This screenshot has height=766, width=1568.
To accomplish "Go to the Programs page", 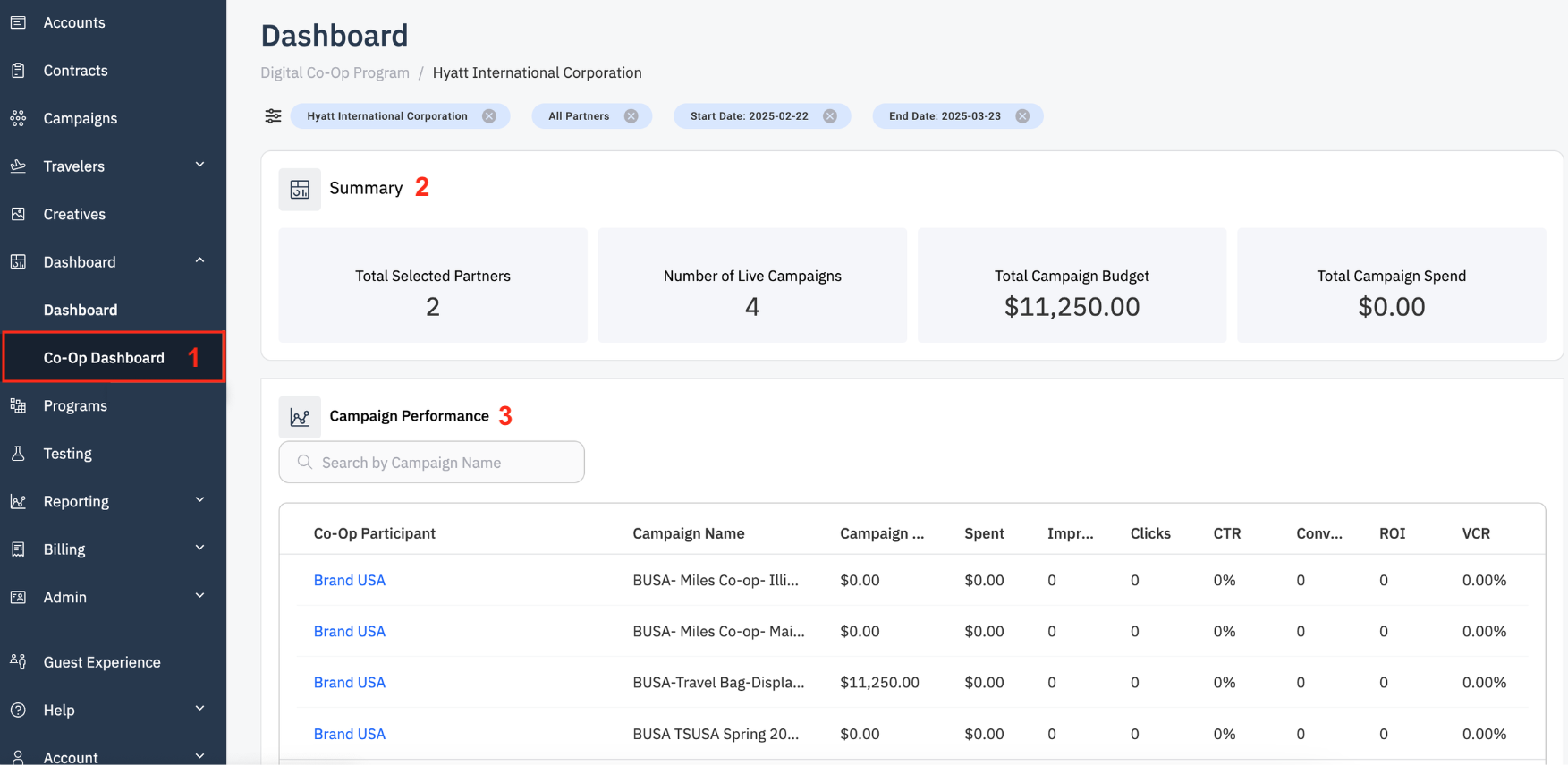I will (x=75, y=406).
